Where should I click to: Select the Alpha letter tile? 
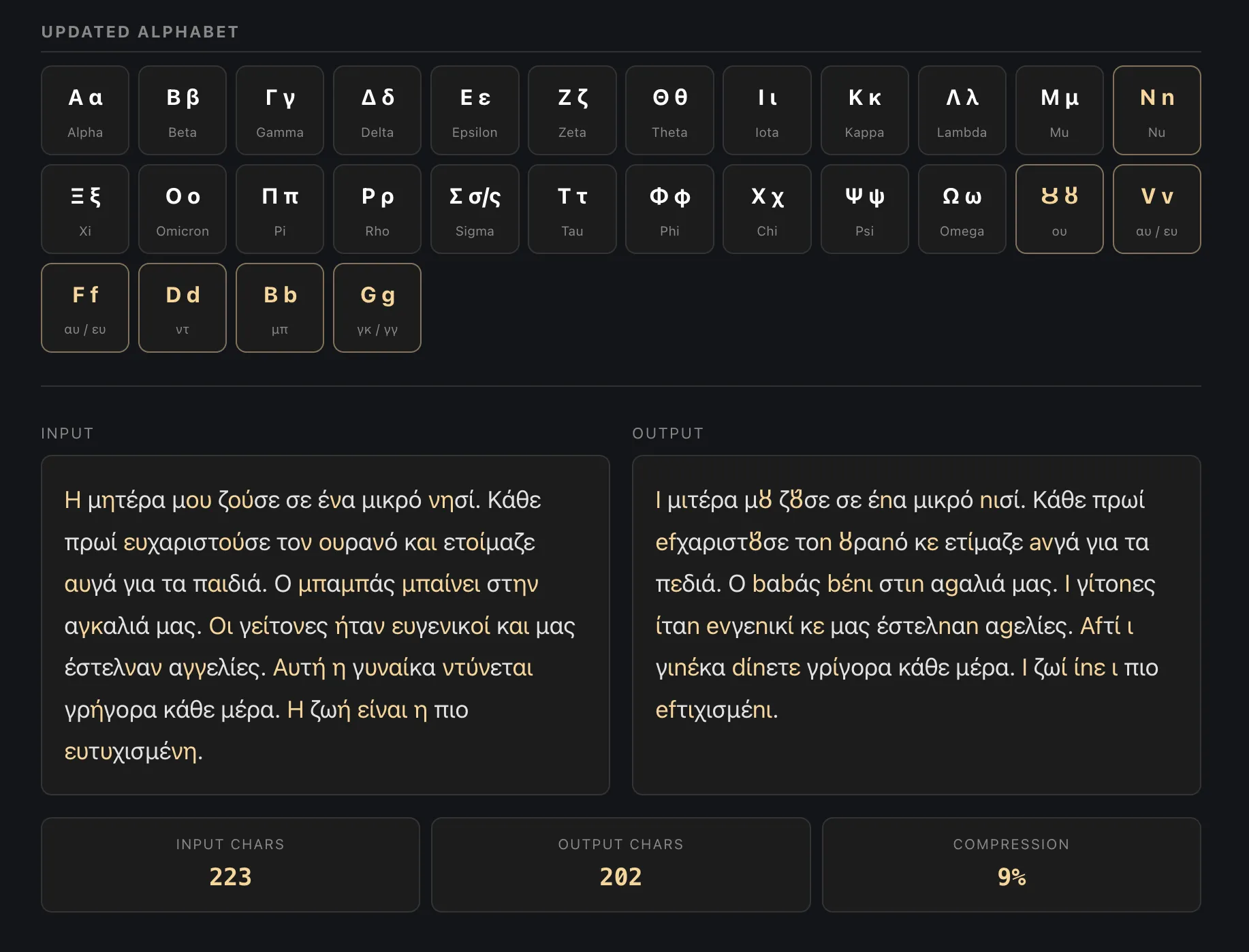pos(84,110)
